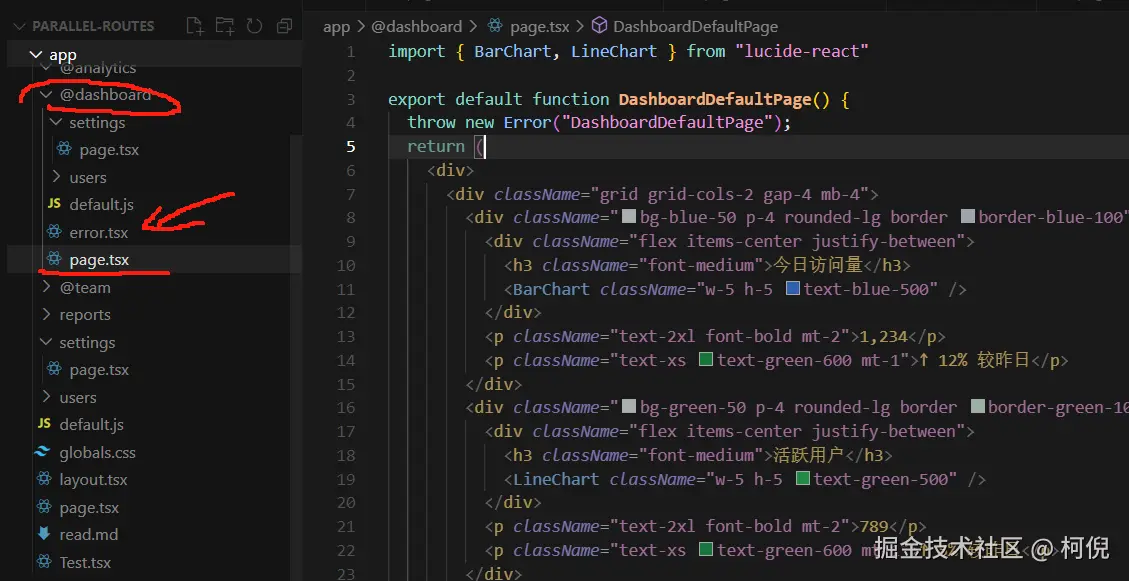
Task: Click the React icon beside error.tsx
Action: pos(53,232)
